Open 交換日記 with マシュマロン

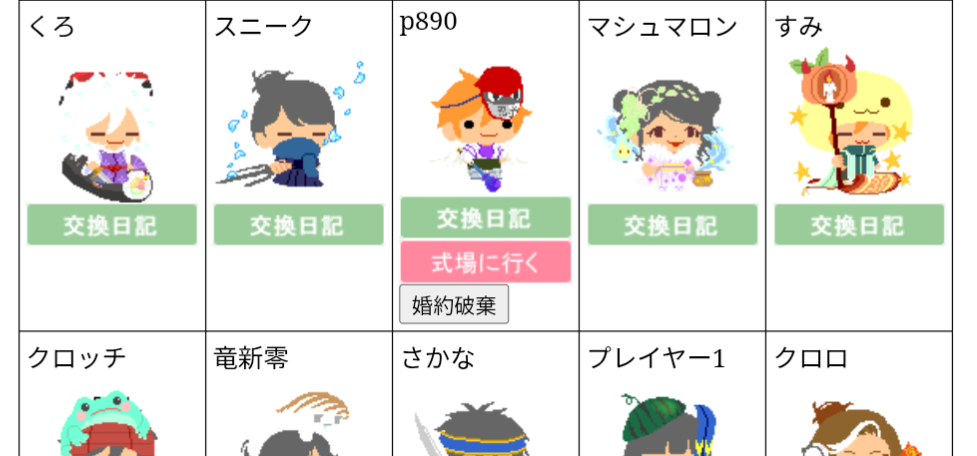[672, 225]
